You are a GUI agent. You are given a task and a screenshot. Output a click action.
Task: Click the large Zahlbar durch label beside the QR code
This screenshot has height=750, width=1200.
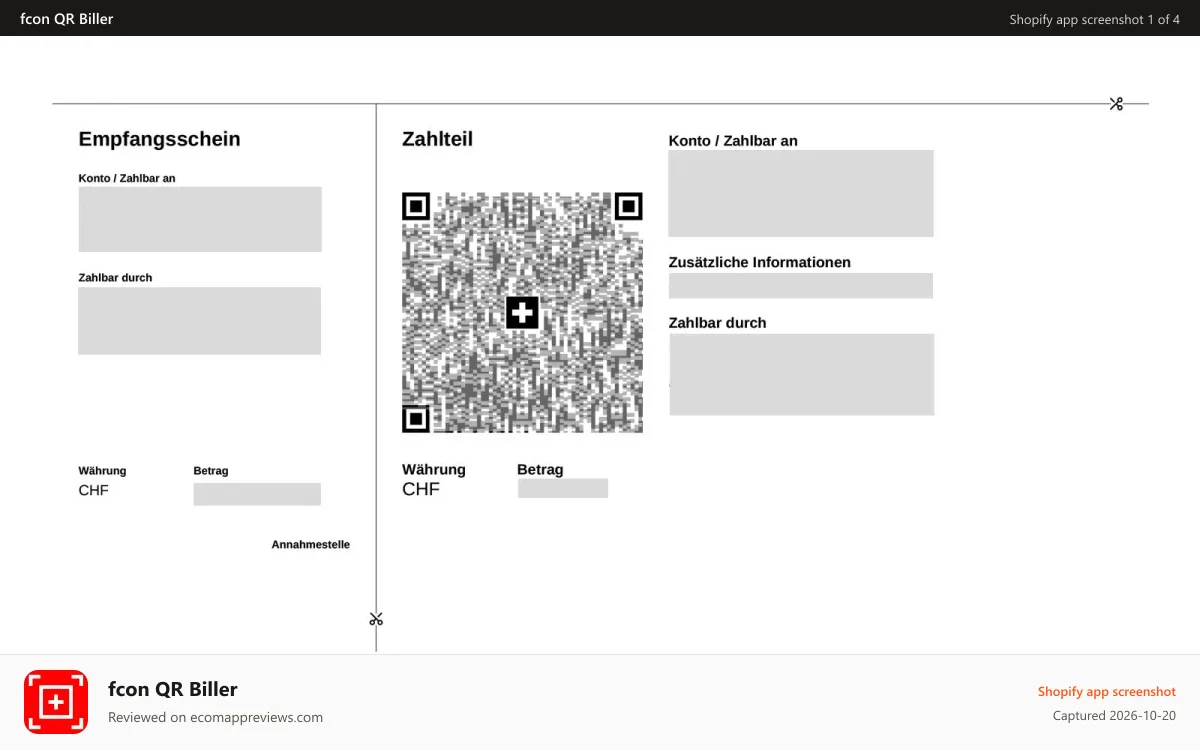pyautogui.click(x=718, y=323)
